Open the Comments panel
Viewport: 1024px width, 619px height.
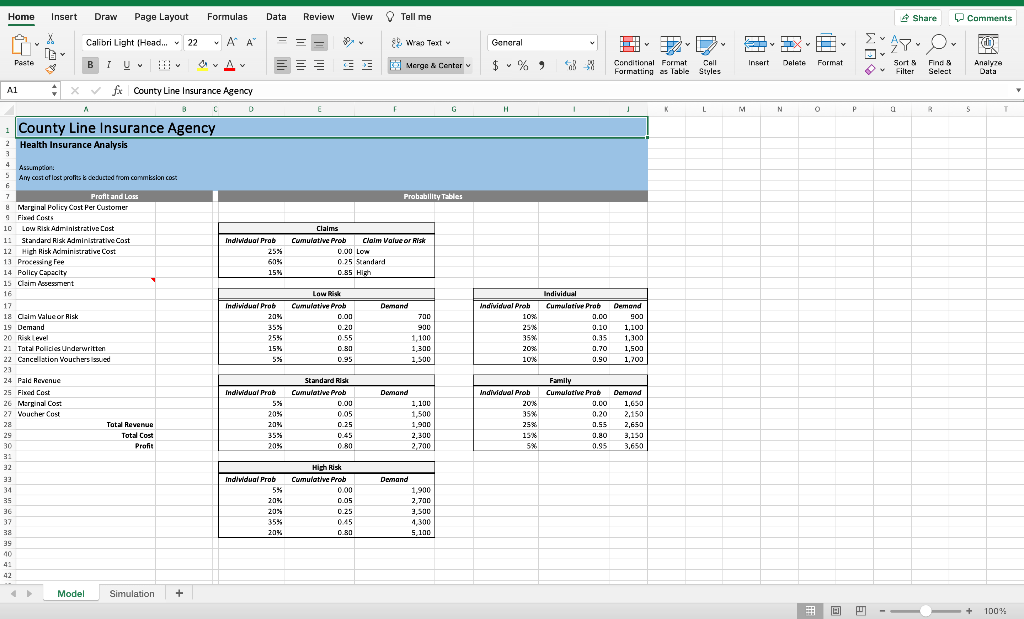981,17
